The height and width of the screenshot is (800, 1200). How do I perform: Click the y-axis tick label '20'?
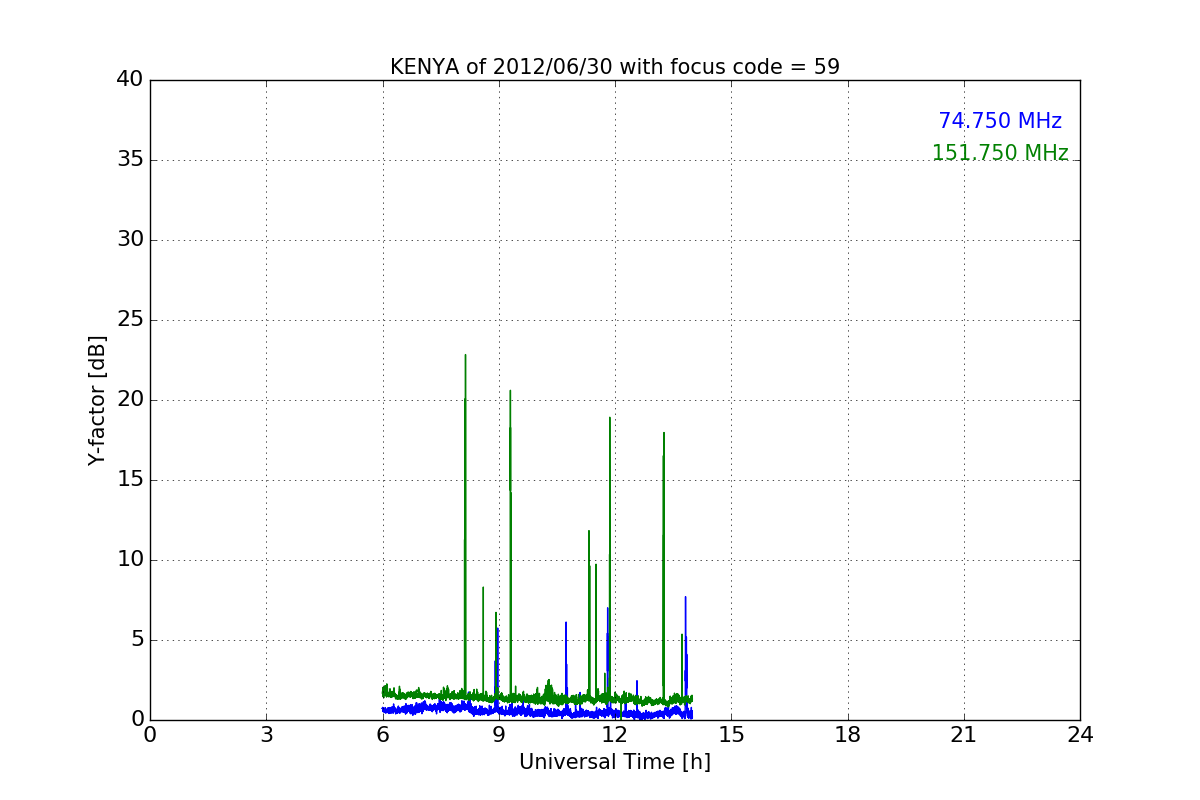click(x=130, y=400)
